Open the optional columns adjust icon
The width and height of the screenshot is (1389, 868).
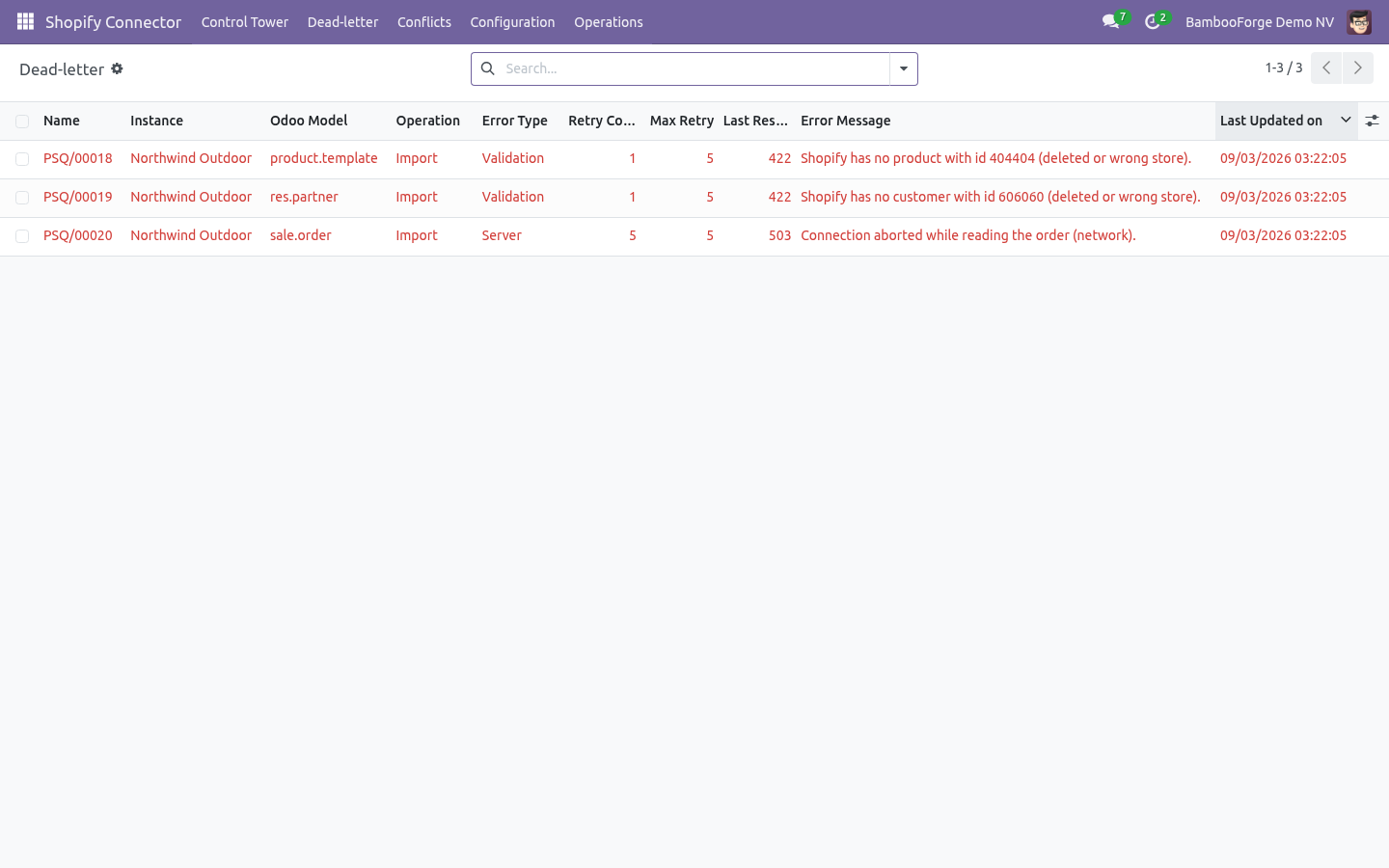click(1372, 121)
